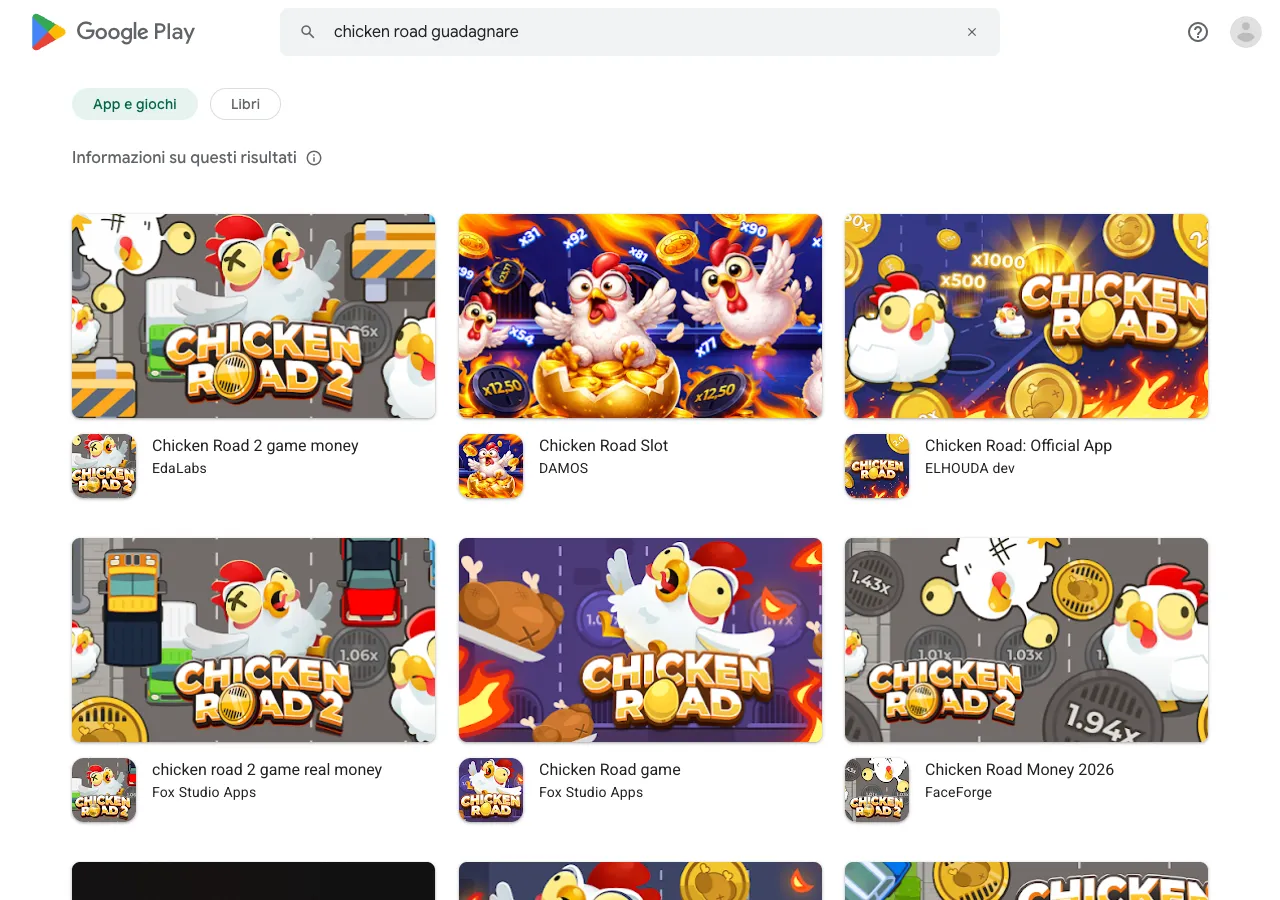Open the Chicken Road Money 2026 title
This screenshot has height=900, width=1280.
click(1019, 770)
